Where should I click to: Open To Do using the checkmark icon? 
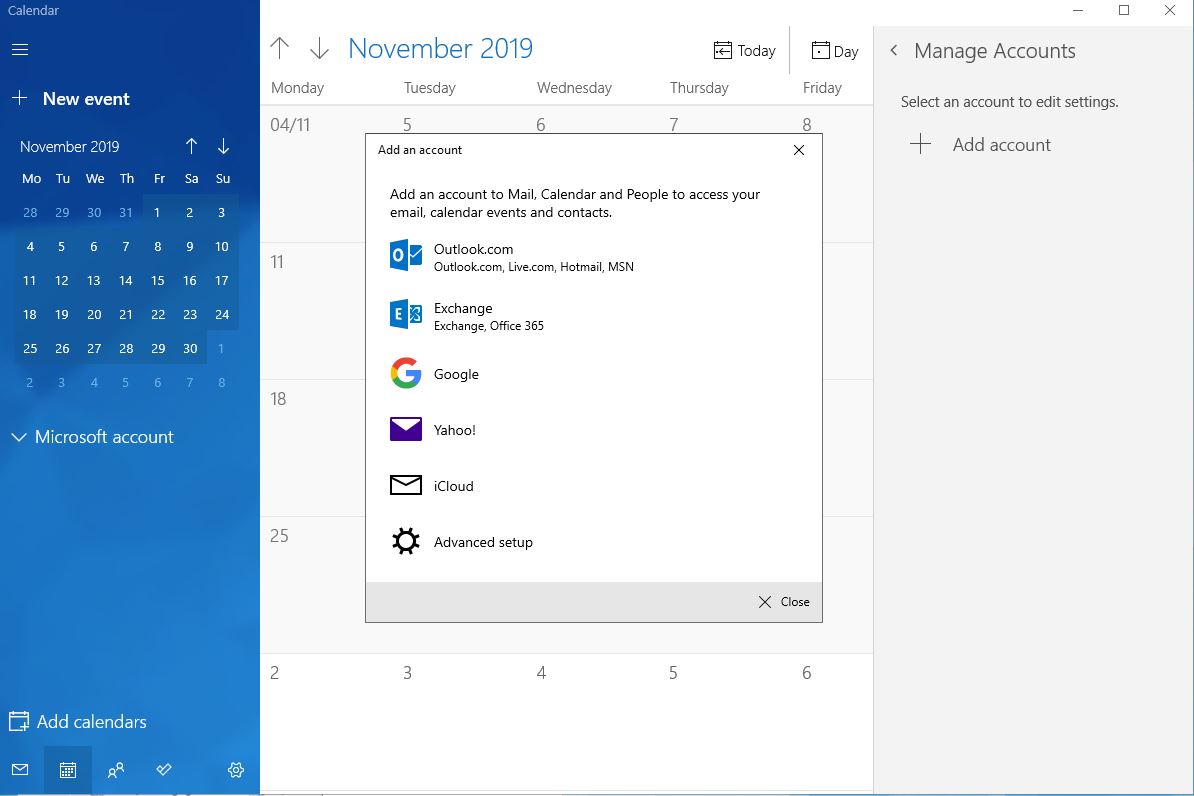tap(164, 770)
